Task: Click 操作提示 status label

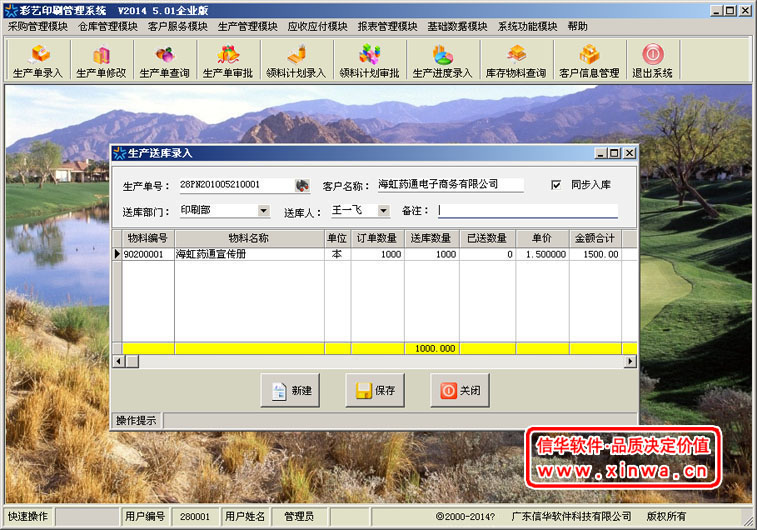Action: (x=137, y=420)
